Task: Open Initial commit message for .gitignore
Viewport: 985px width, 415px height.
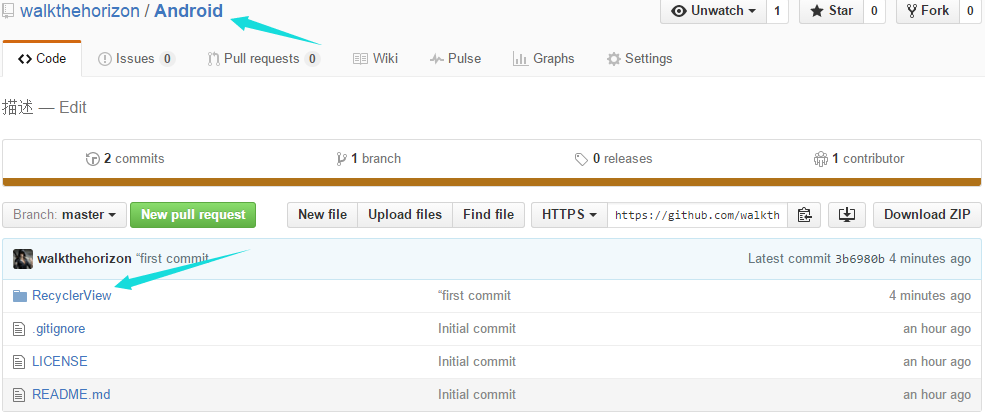Action: (477, 328)
